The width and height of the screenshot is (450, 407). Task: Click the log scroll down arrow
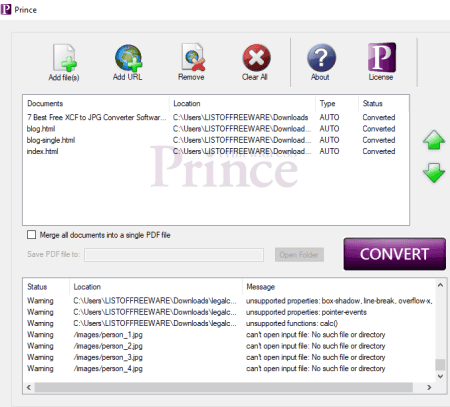point(440,376)
